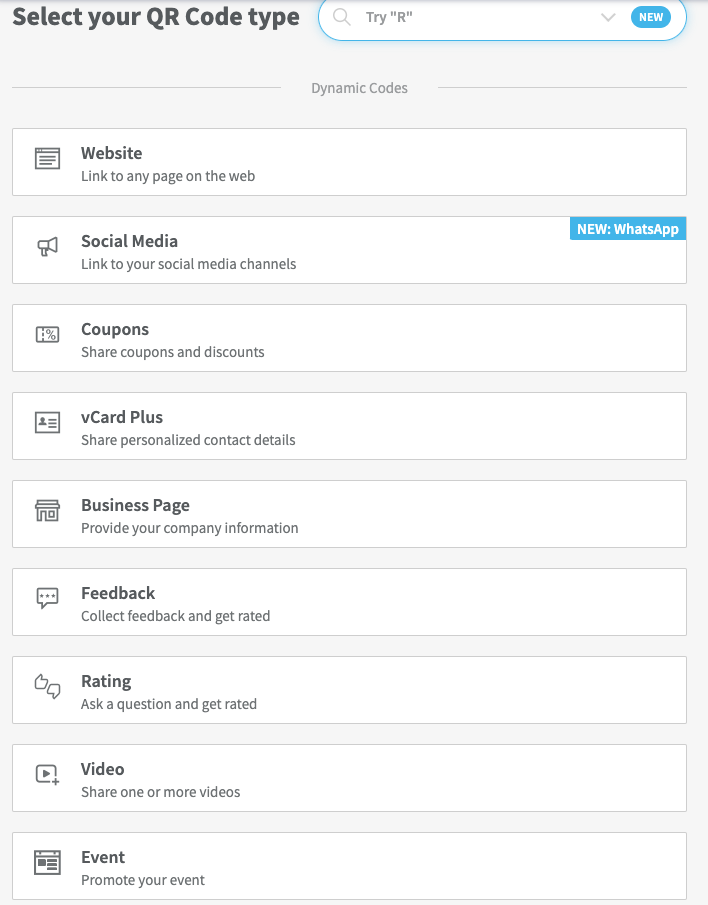Click the Rating thumbs up/down icon
This screenshot has width=708, height=905.
47,686
